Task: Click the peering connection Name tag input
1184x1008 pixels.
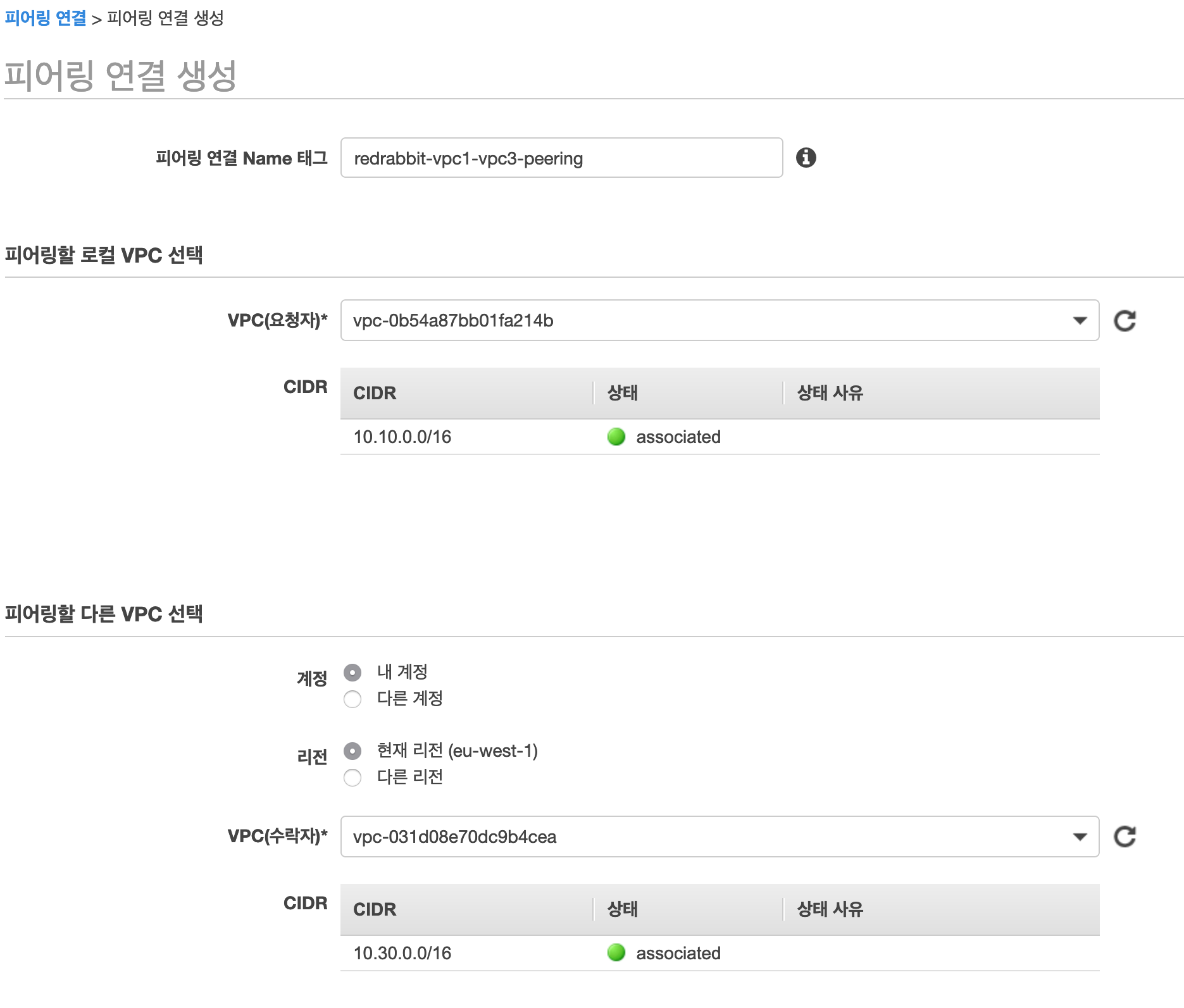Action: coord(561,158)
